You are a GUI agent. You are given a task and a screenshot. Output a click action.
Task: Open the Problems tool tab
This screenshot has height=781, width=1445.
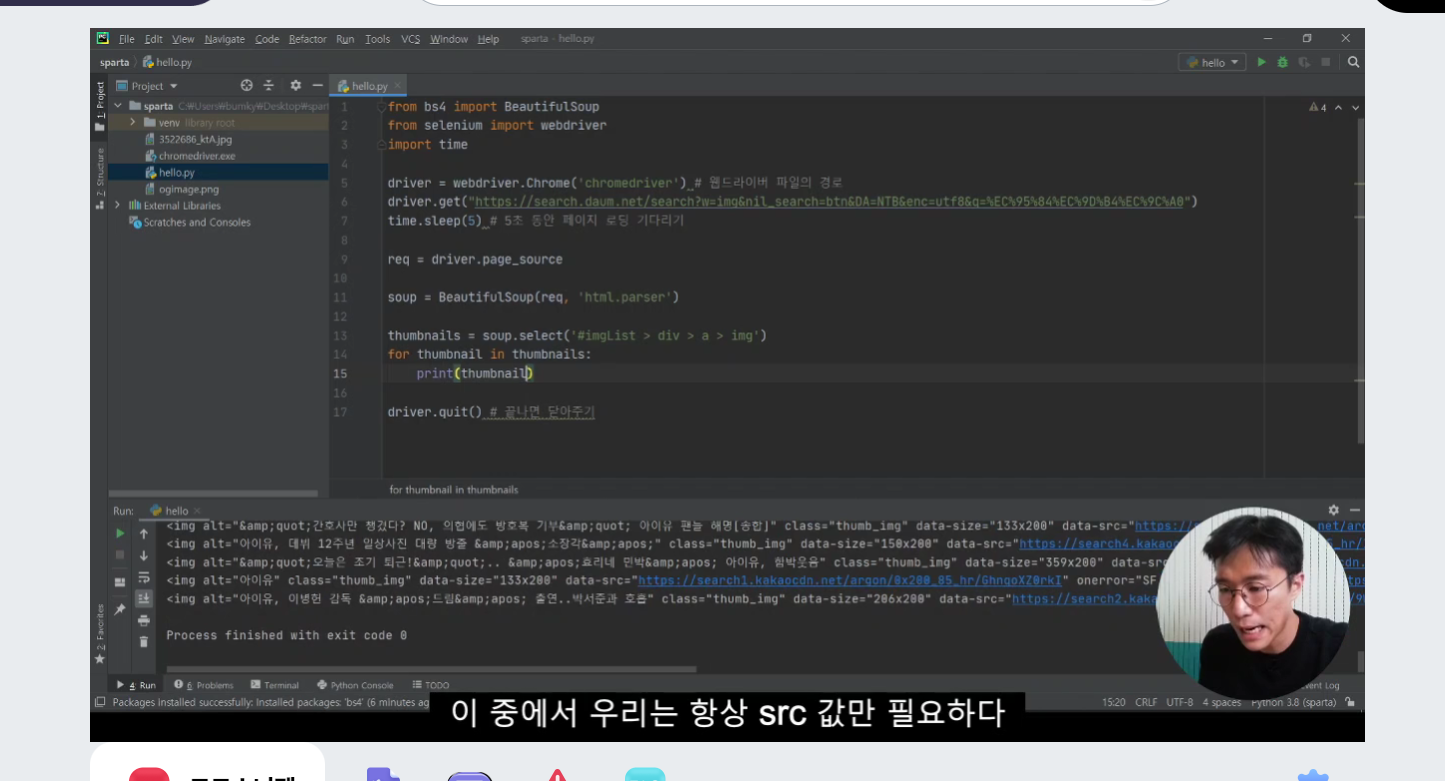coord(203,685)
